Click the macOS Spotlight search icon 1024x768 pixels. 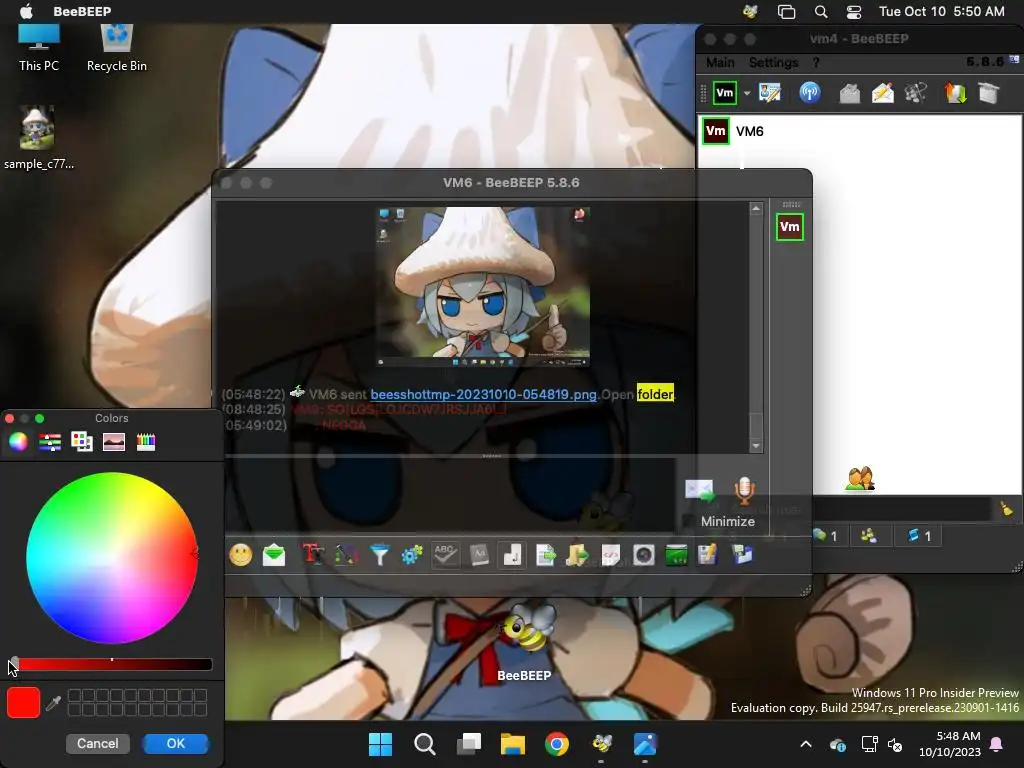pyautogui.click(x=821, y=12)
